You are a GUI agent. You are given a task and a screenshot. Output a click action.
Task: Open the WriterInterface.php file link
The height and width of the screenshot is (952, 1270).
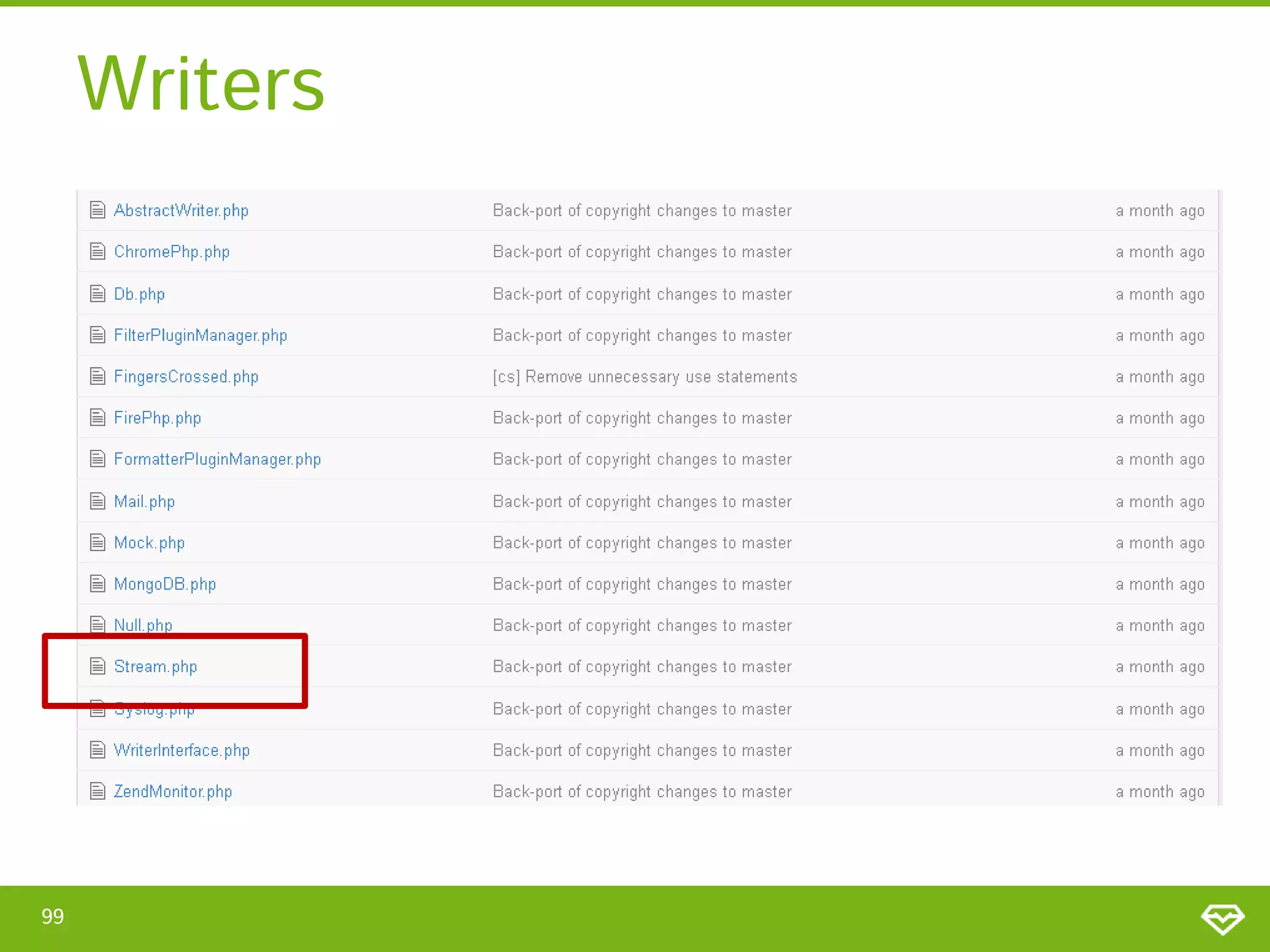(182, 751)
